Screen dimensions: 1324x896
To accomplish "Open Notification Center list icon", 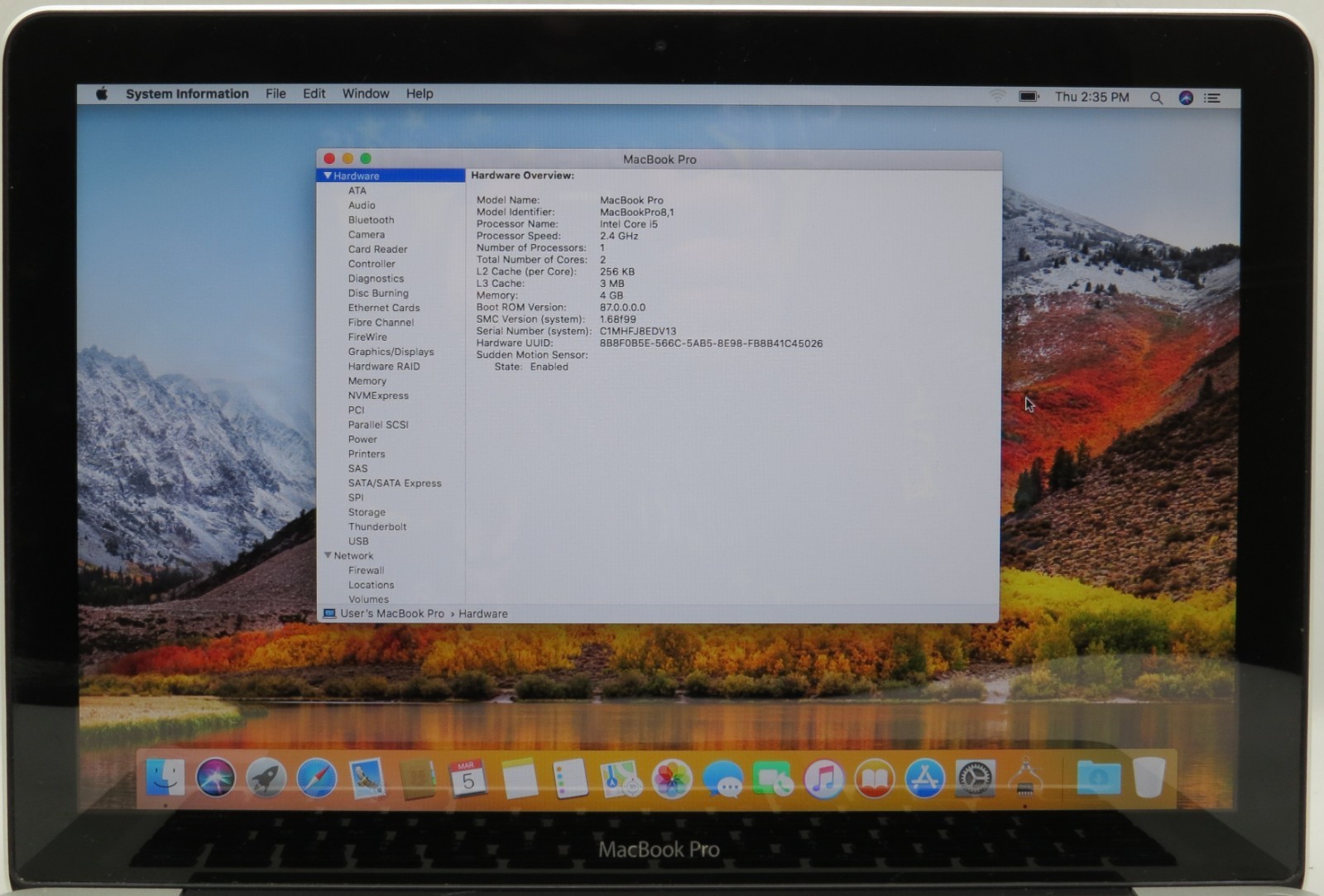I will [x=1212, y=98].
